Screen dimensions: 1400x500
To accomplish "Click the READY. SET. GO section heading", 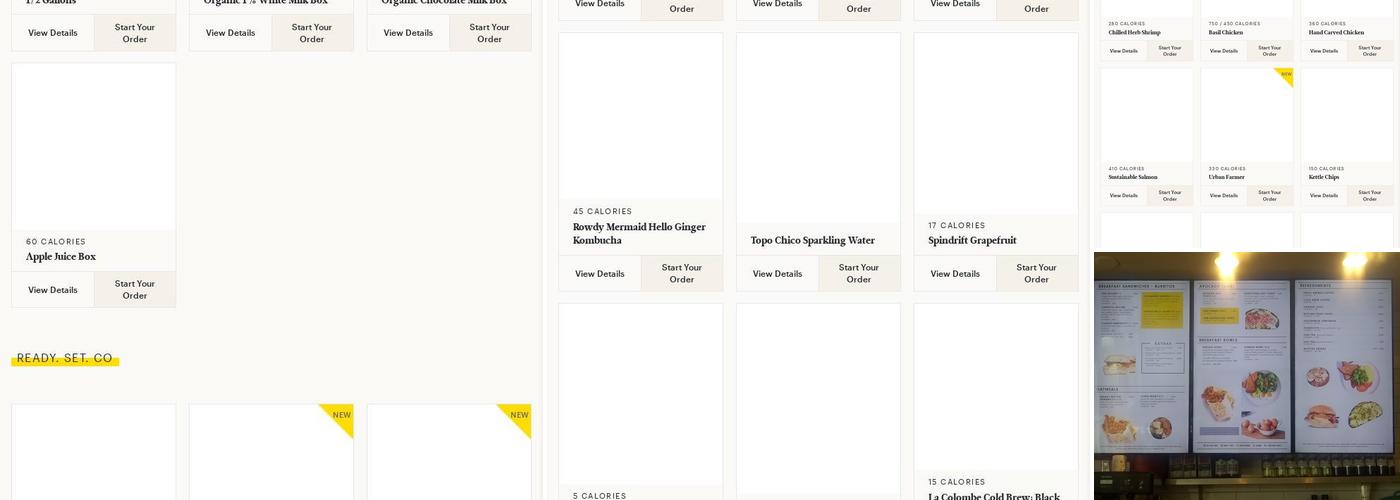I will (65, 358).
